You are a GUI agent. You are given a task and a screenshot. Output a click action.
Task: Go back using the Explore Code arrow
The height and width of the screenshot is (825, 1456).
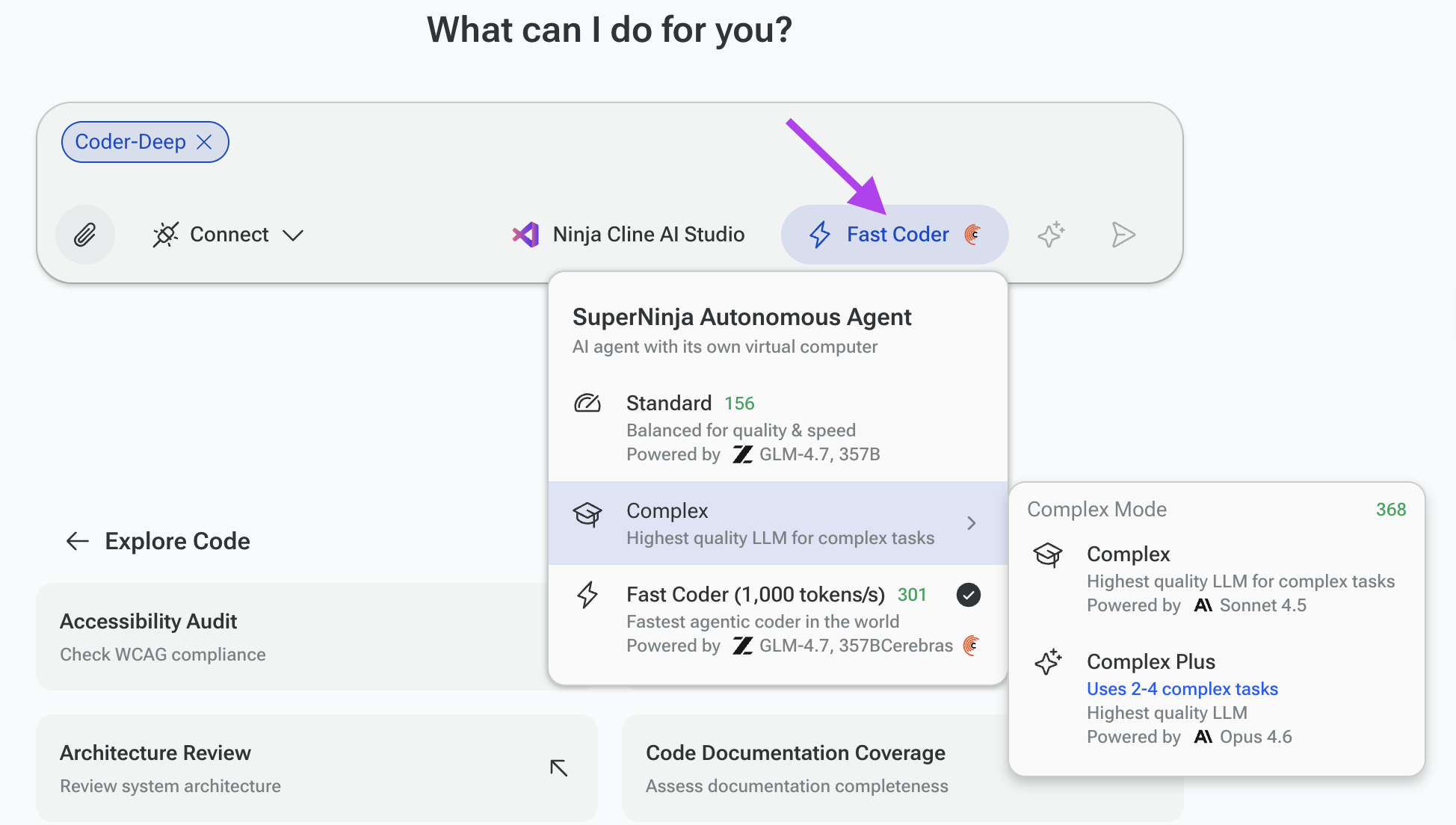(x=78, y=541)
